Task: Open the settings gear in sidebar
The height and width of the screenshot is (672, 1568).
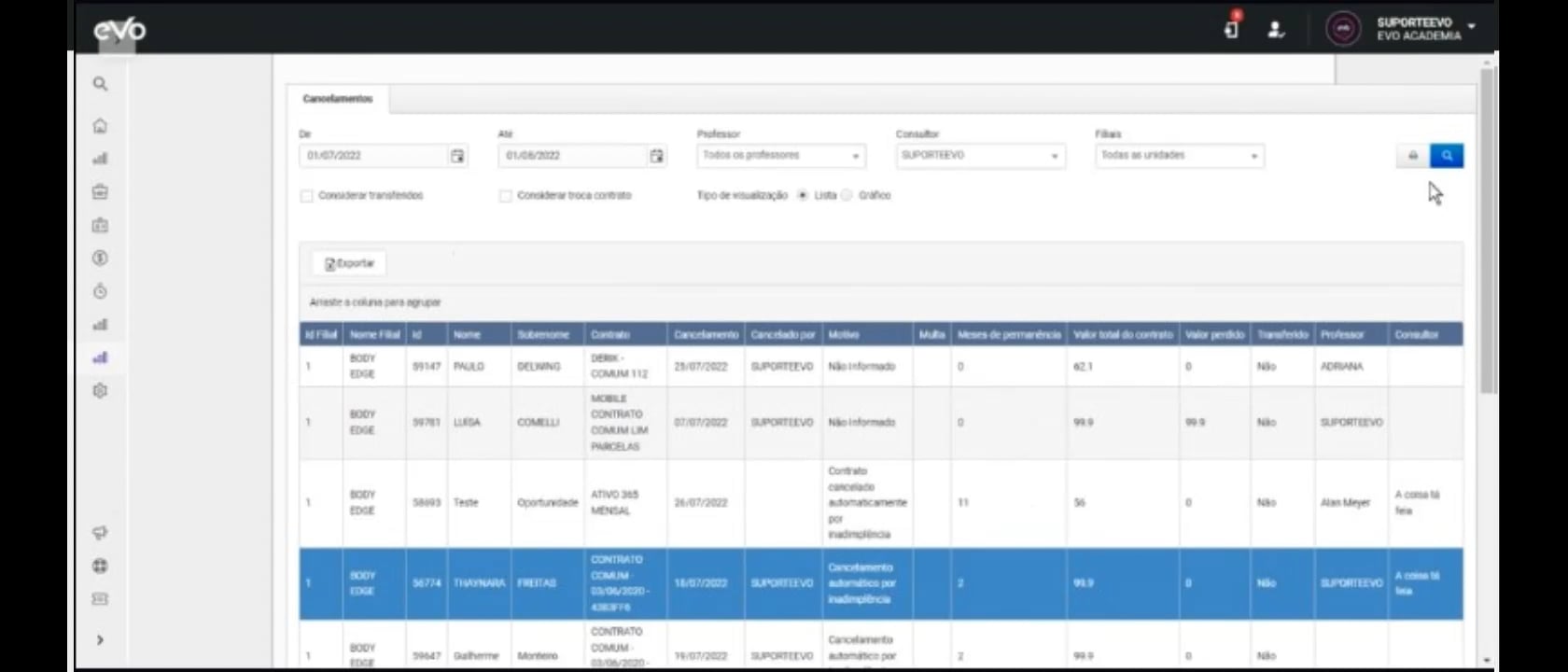Action: click(100, 390)
